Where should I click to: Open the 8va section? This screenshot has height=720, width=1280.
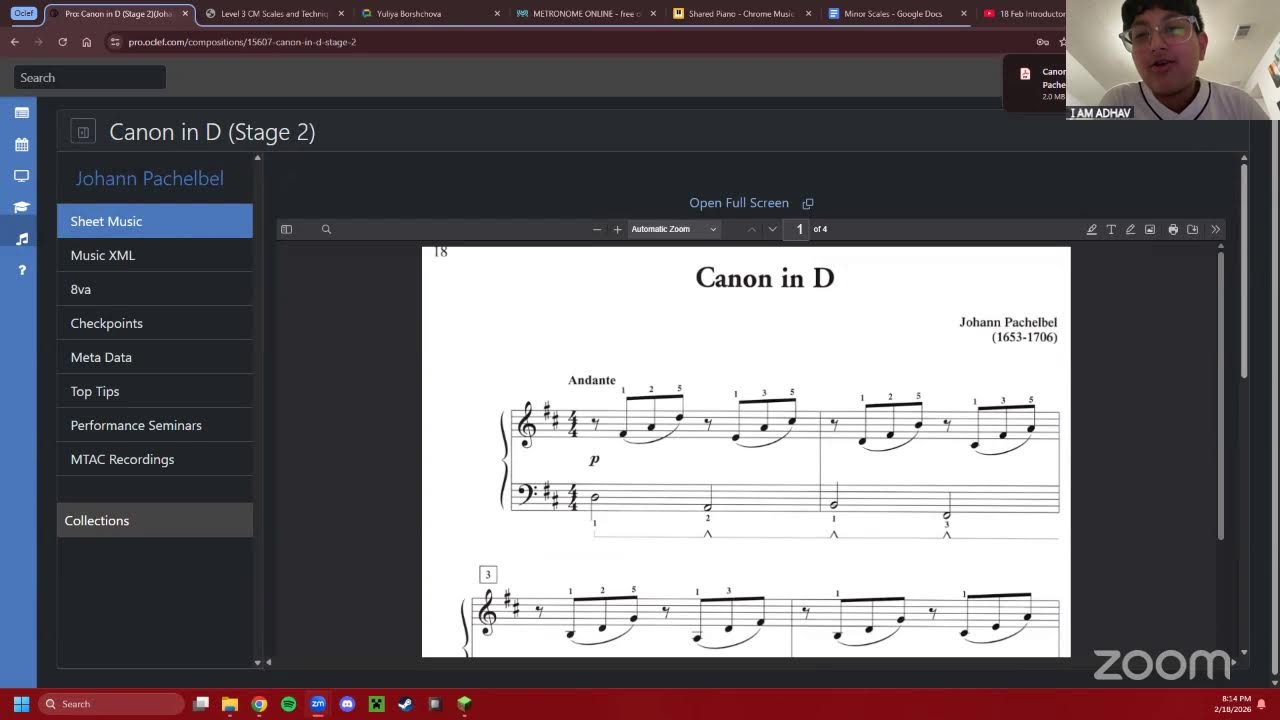tap(155, 289)
